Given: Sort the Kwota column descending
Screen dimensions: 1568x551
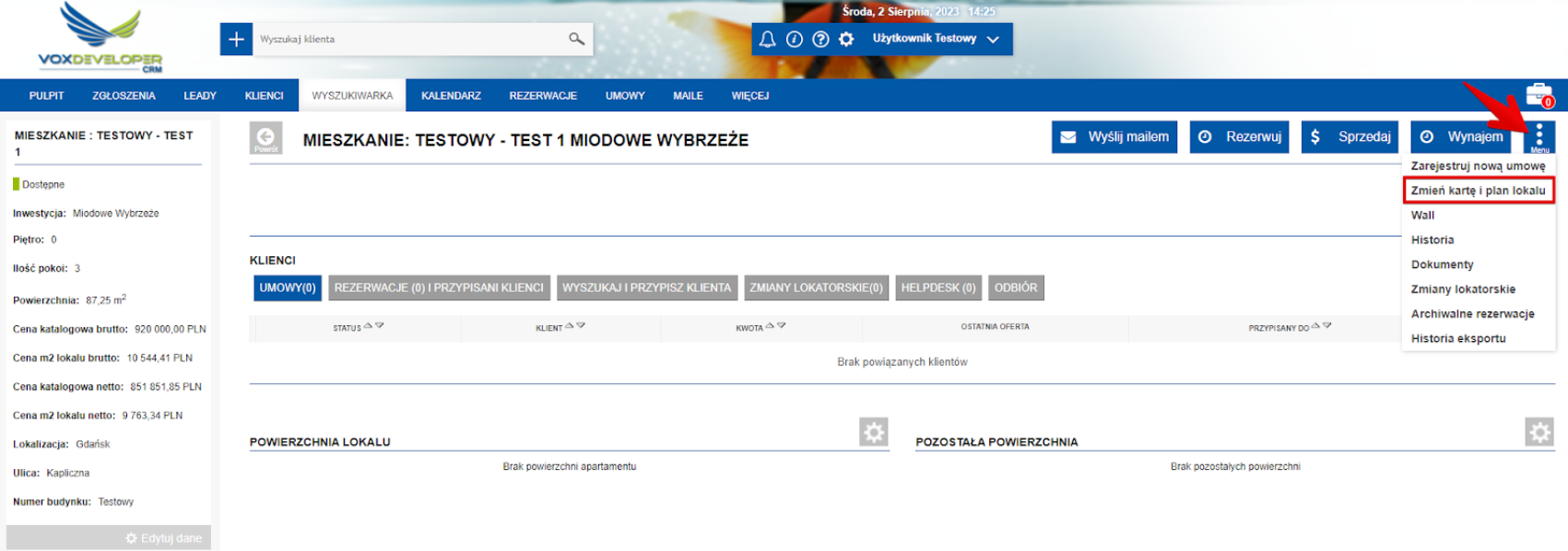Looking at the screenshot, I should coord(782,325).
